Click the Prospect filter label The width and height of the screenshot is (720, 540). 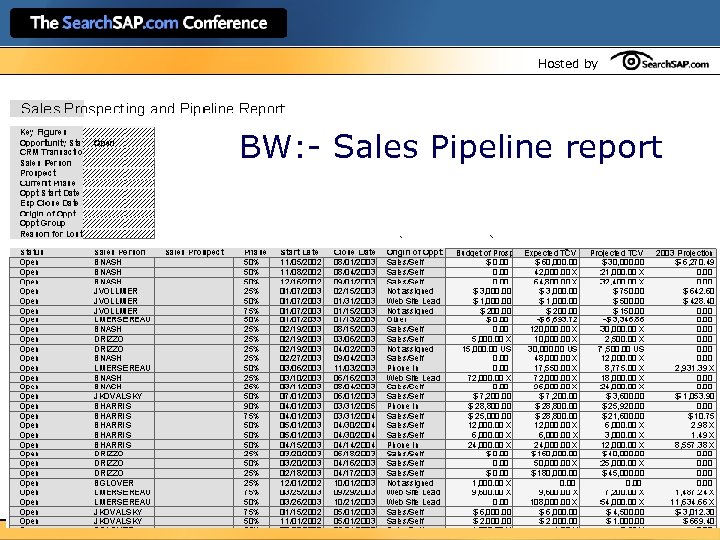point(38,173)
